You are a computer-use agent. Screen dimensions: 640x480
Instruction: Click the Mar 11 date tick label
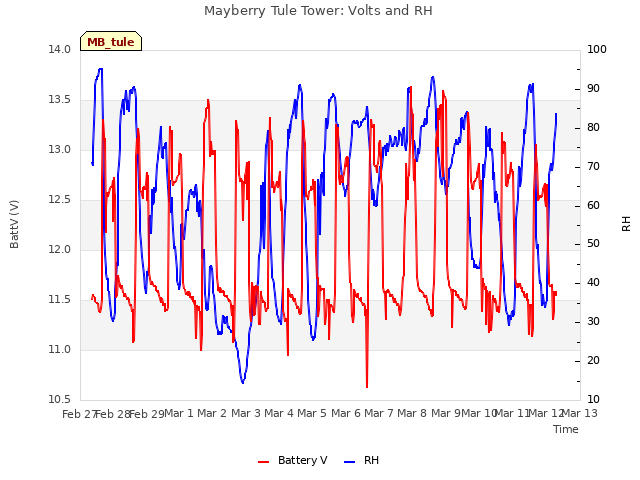[x=513, y=413]
